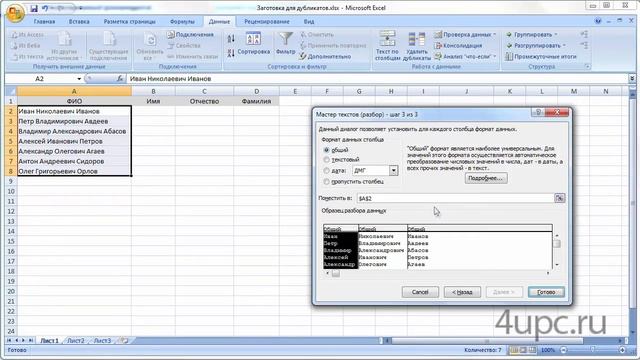Open the Рецензирование tab
640x360 pixels.
(267, 22)
